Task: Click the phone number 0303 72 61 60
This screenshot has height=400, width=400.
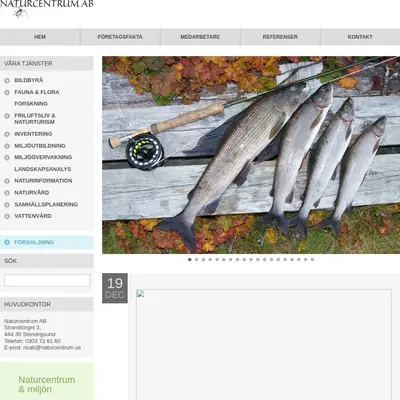Action: [x=43, y=341]
